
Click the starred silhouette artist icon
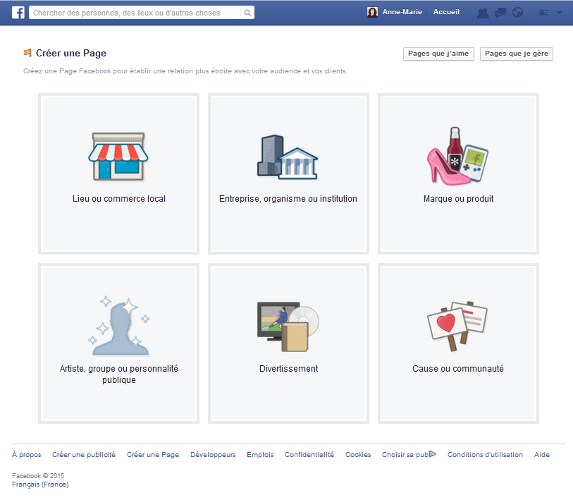(x=119, y=326)
